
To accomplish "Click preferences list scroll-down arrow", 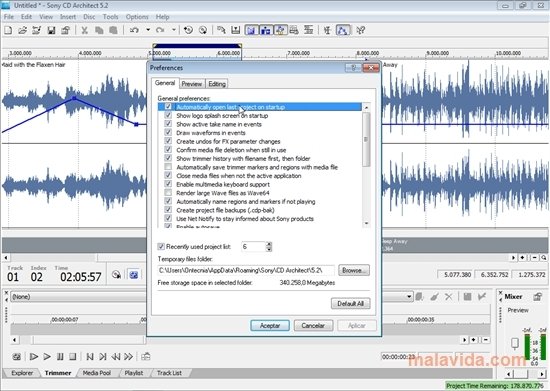I will tap(366, 223).
